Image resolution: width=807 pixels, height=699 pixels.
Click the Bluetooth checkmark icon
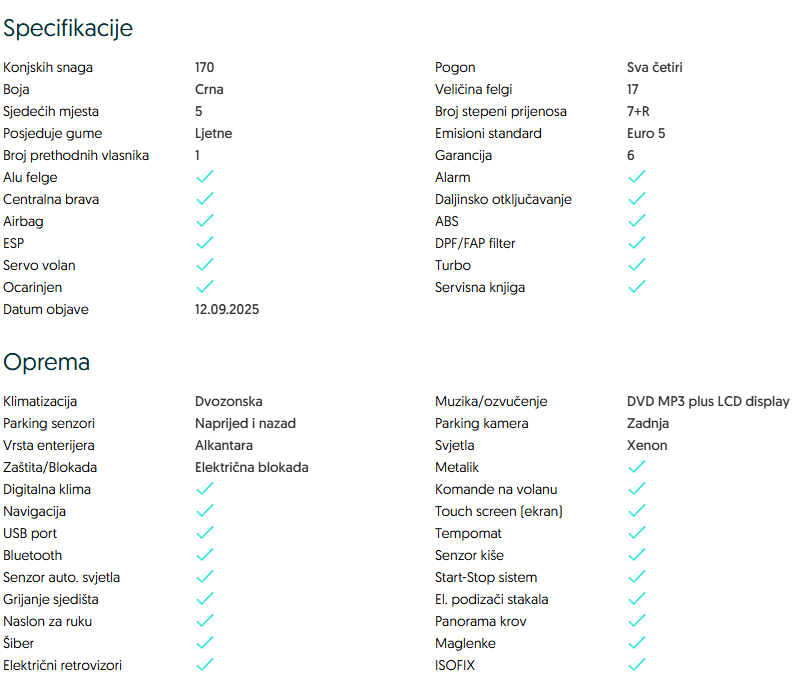point(204,555)
